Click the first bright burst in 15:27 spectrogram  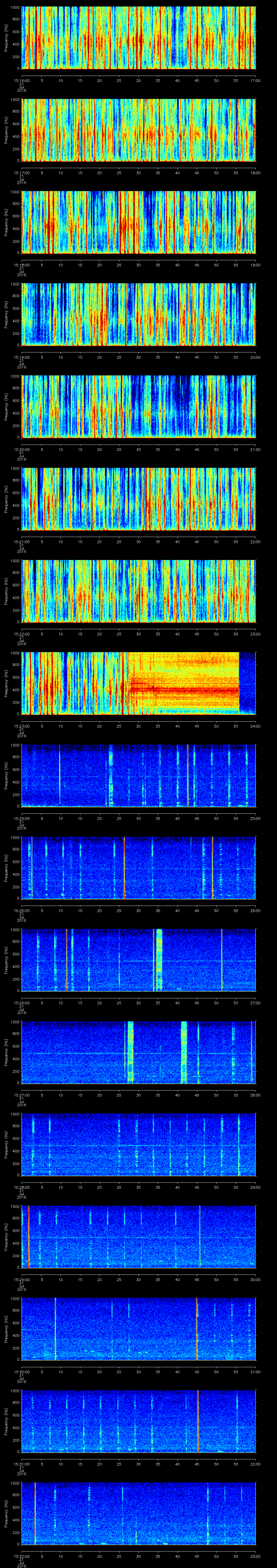click(130, 1051)
